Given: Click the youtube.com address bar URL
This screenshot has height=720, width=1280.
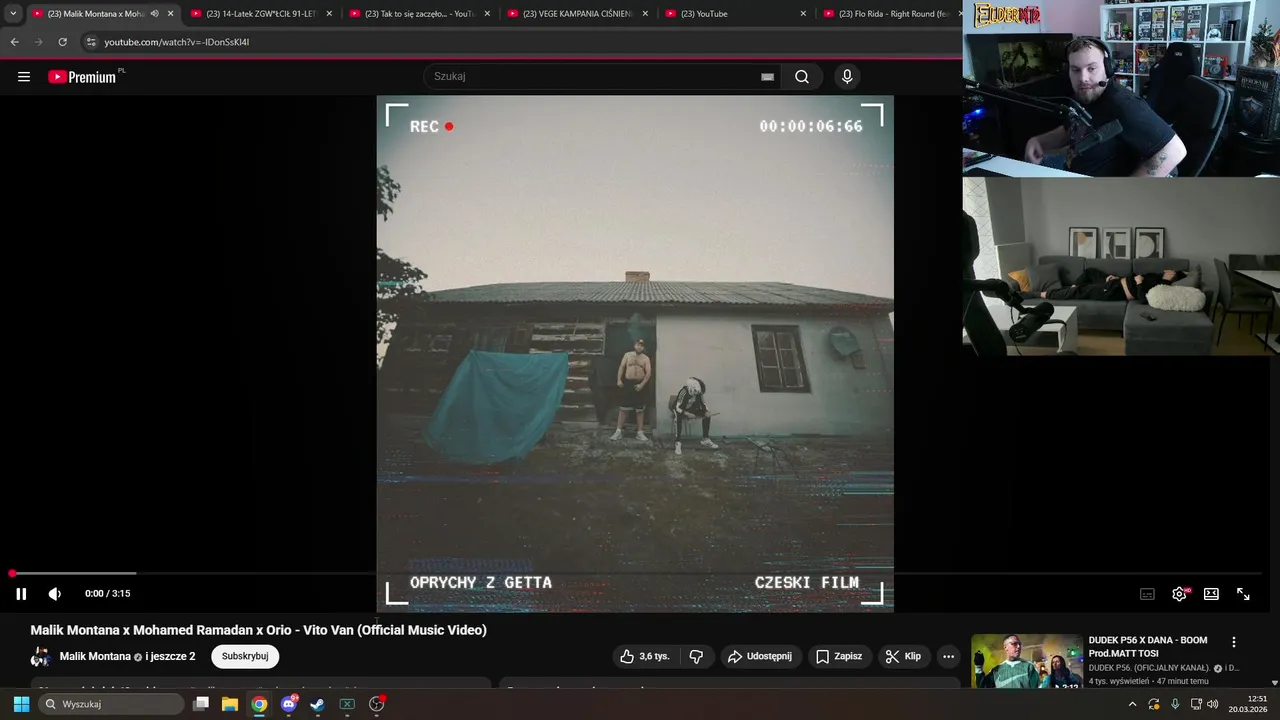Looking at the screenshot, I should tap(177, 42).
